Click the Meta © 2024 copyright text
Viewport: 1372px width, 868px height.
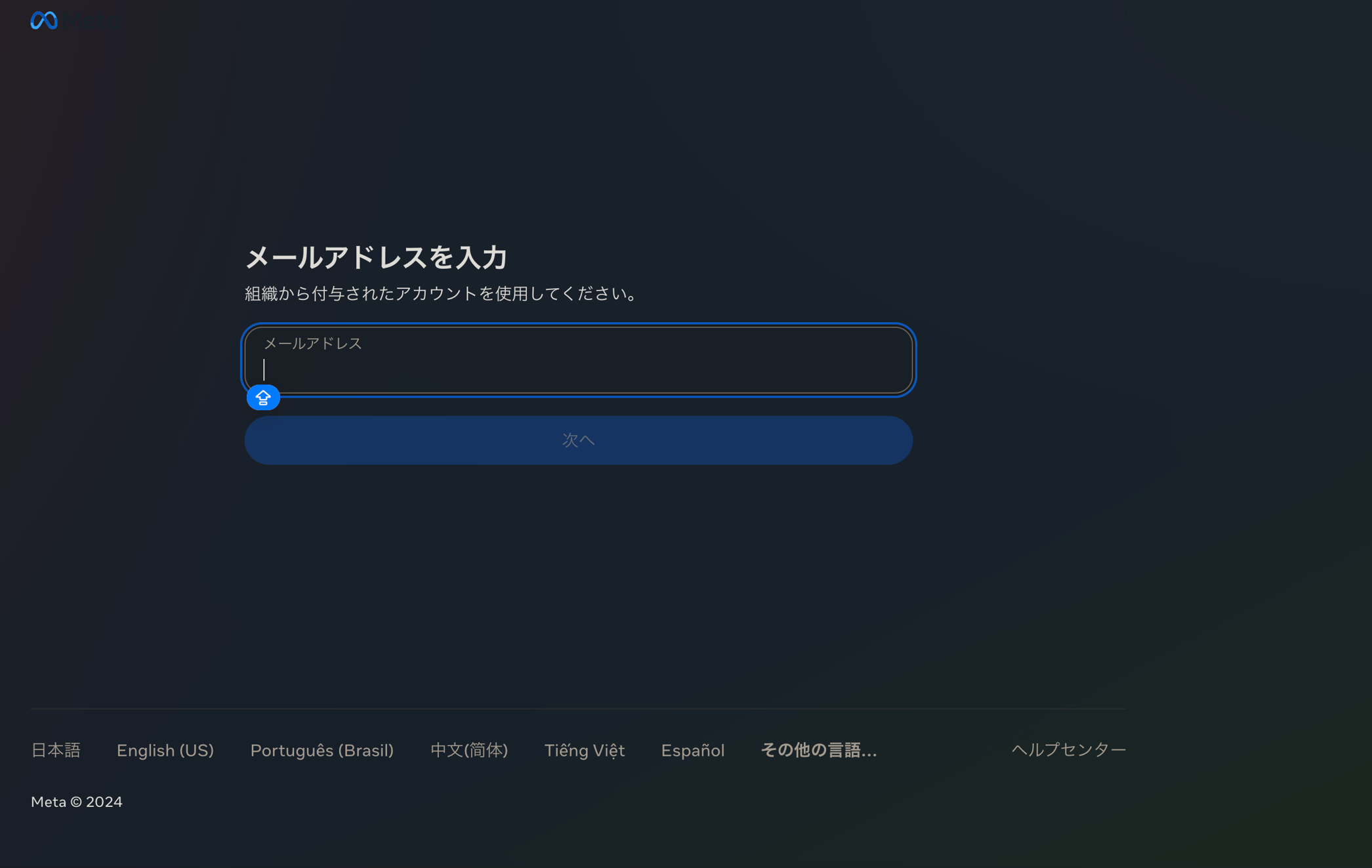click(77, 802)
